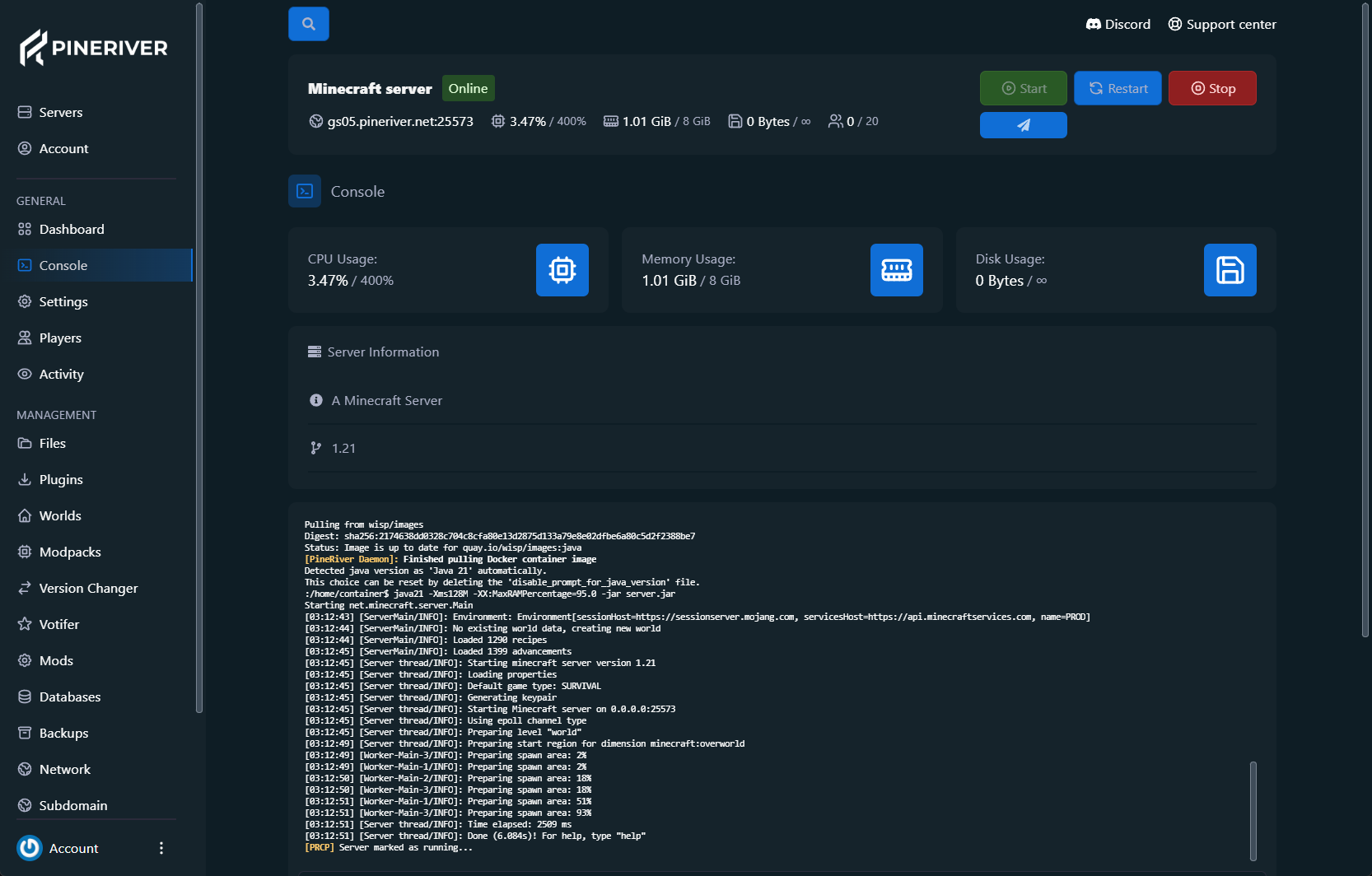Click the Minecraft server title

pos(370,88)
